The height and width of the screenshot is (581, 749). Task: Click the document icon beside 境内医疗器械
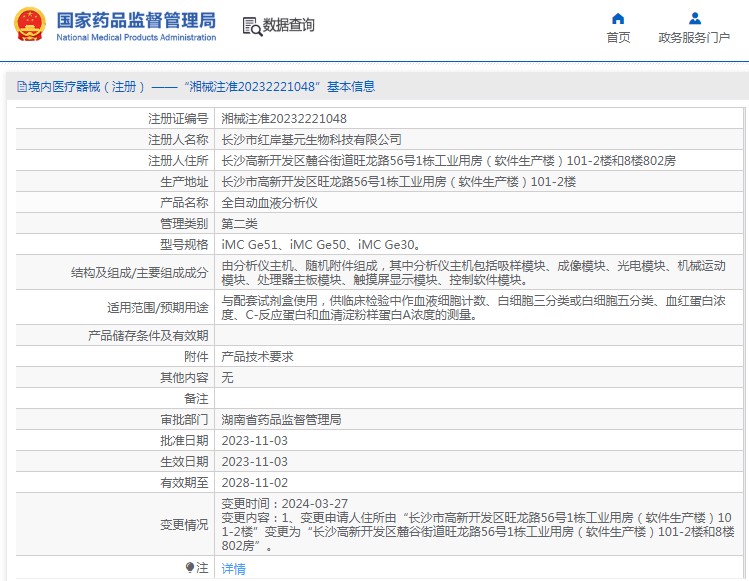coord(21,87)
